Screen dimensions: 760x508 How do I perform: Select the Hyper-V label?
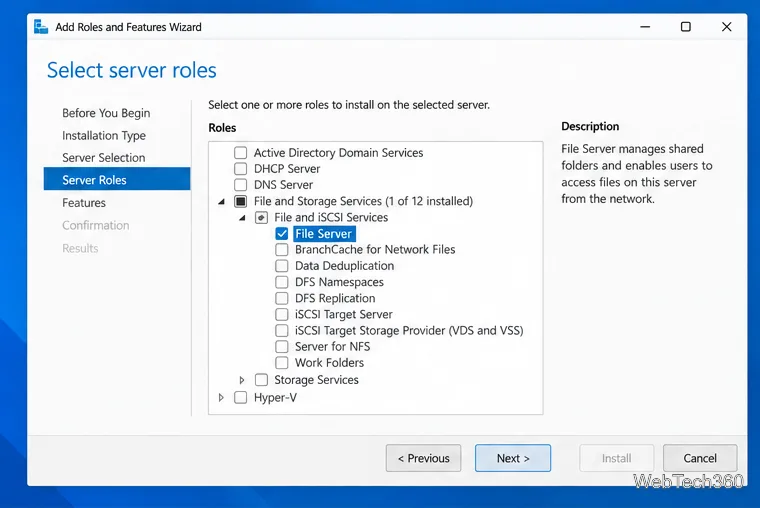(275, 397)
